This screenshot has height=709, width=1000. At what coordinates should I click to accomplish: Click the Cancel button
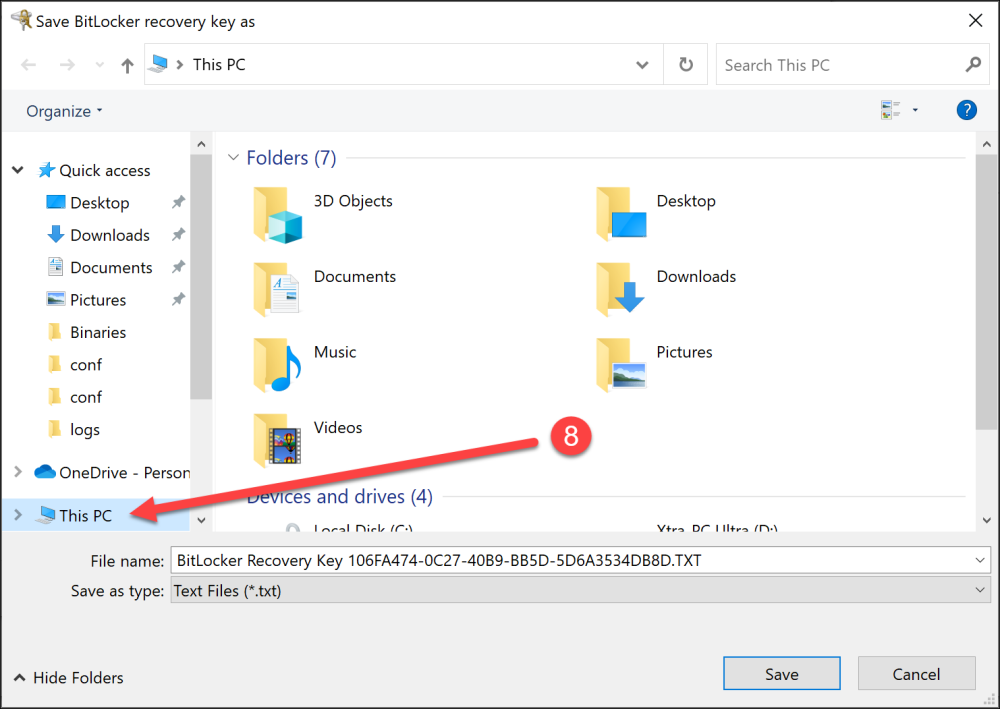(916, 673)
